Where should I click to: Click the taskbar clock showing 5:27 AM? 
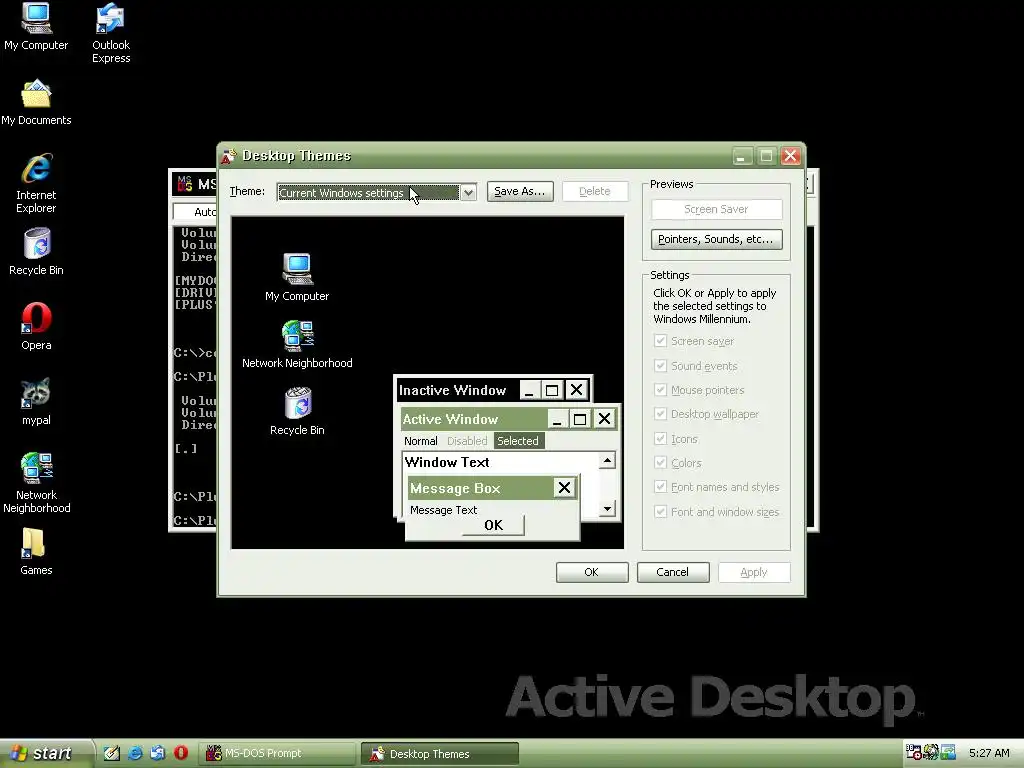[x=989, y=754]
